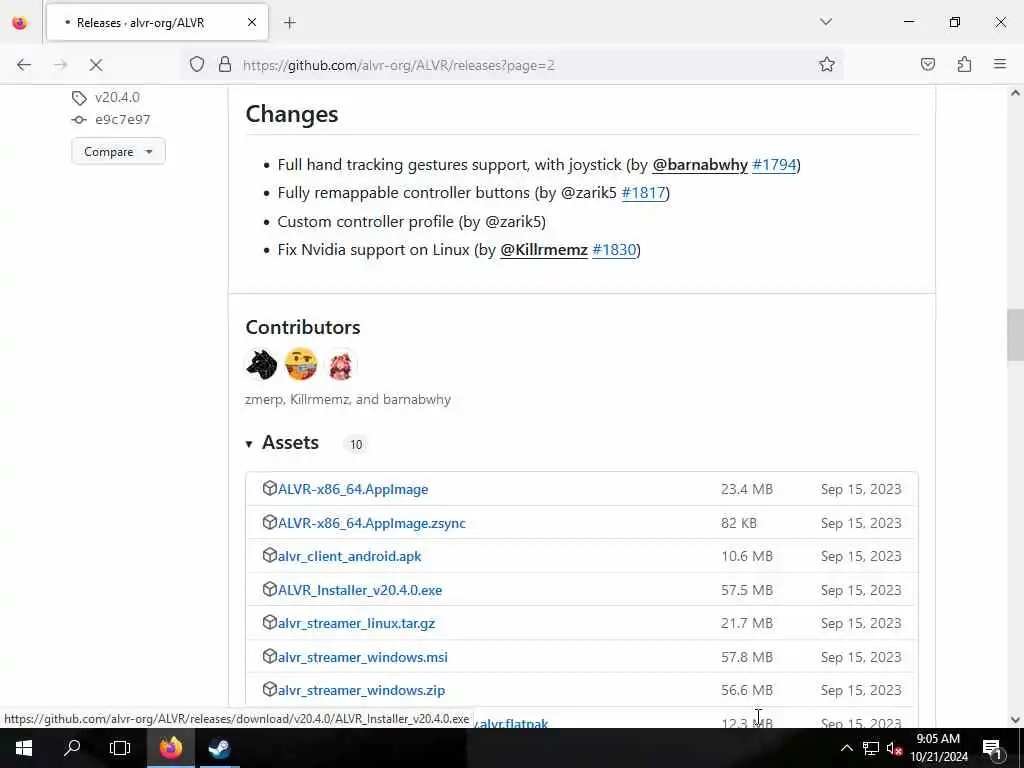The image size is (1024, 768).
Task: Click package icon beside alvr_client_android.apk
Action: tap(270, 556)
